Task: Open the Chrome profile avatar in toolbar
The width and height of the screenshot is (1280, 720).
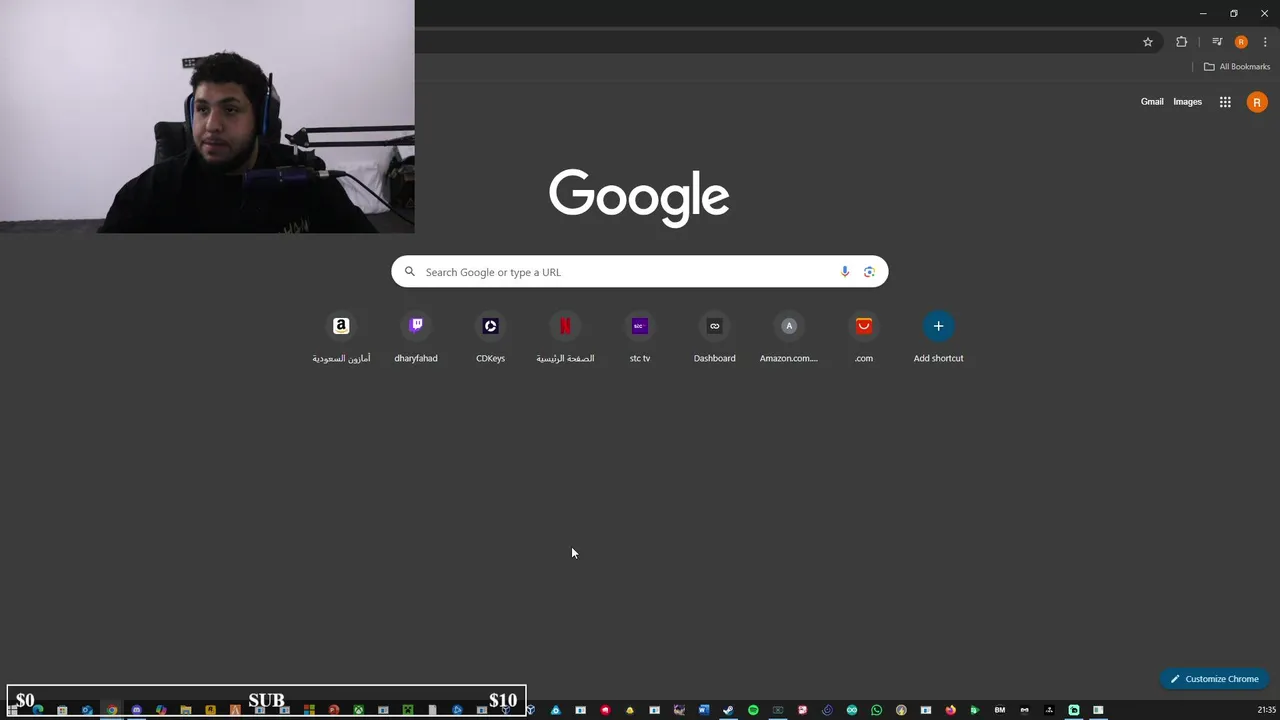Action: (x=1241, y=42)
